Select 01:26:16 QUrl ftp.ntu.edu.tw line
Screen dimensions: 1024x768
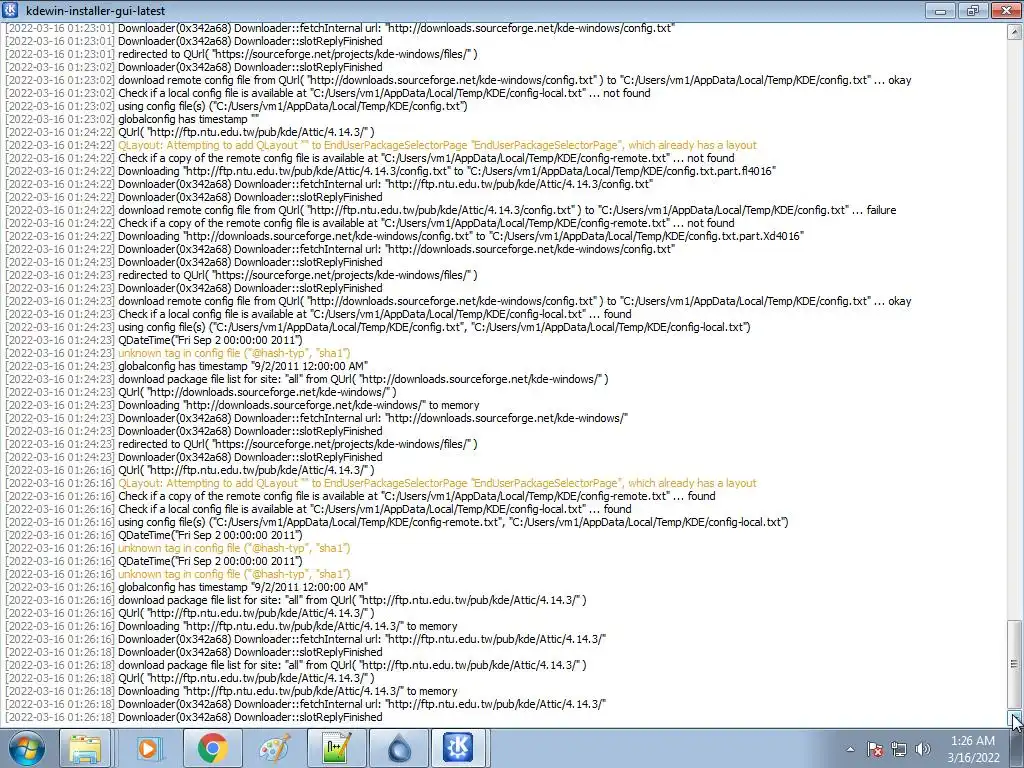(190, 470)
